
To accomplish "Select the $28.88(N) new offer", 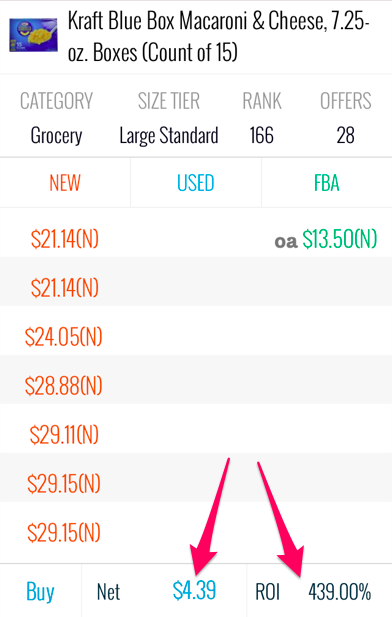I will click(x=63, y=386).
